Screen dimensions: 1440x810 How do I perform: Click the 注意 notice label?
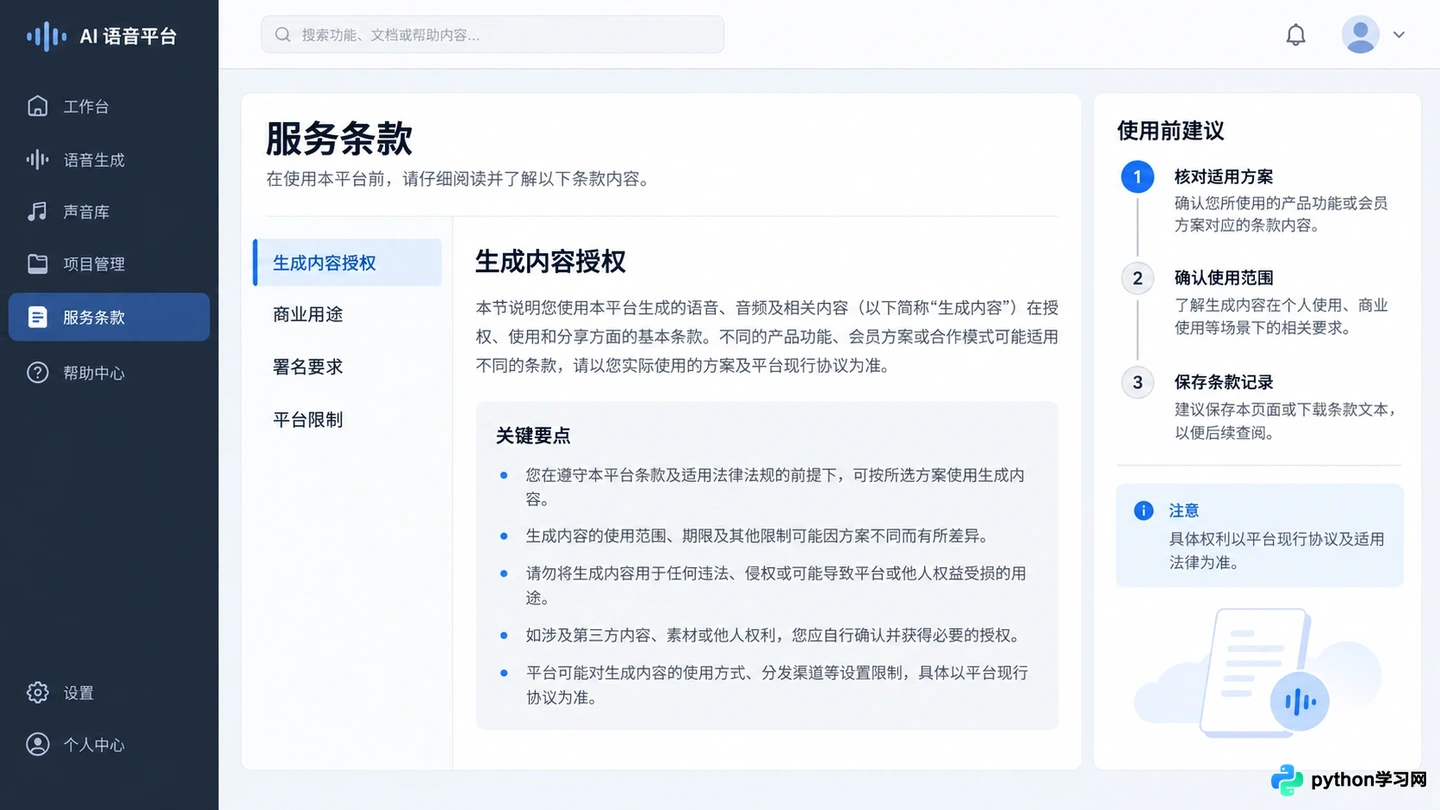click(x=1184, y=510)
